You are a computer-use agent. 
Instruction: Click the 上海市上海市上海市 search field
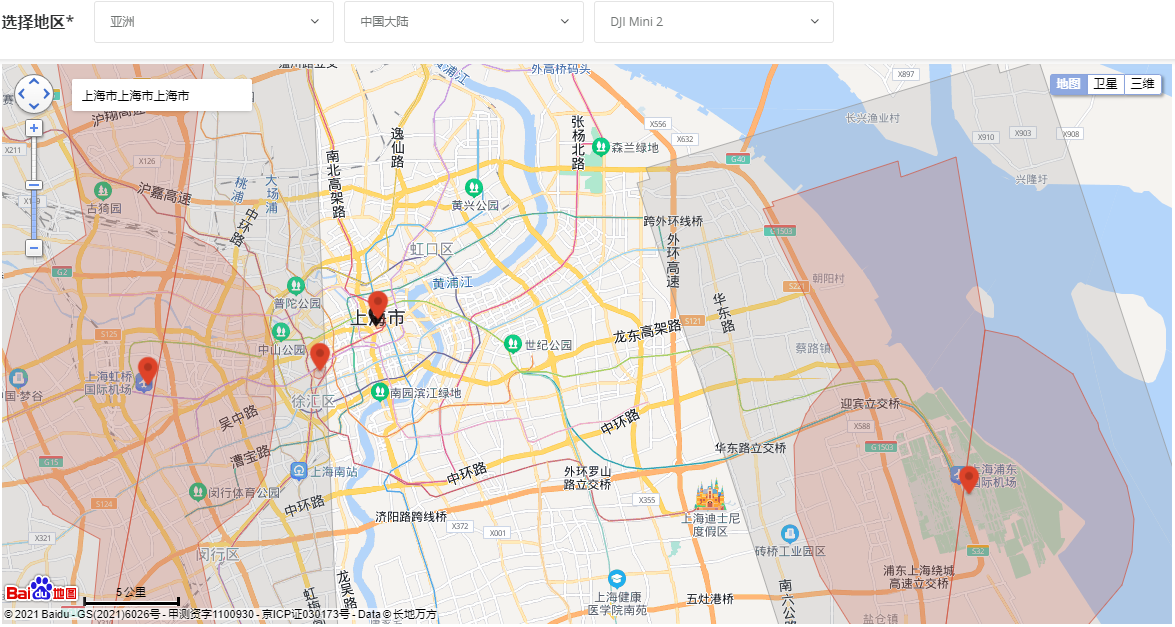(x=162, y=95)
